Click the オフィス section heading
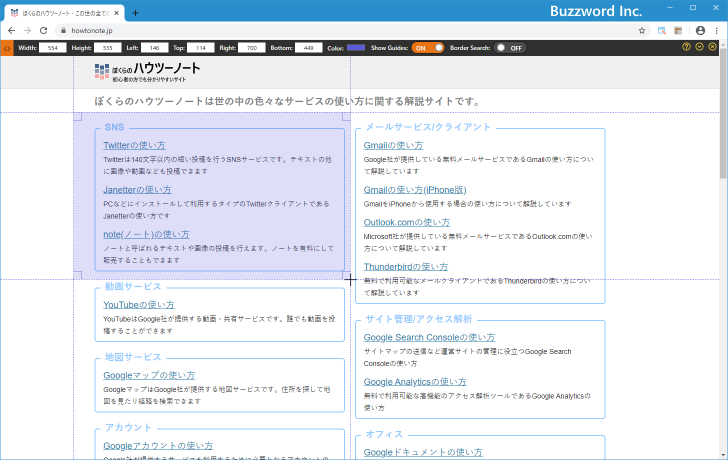The height and width of the screenshot is (460, 728). [384, 434]
